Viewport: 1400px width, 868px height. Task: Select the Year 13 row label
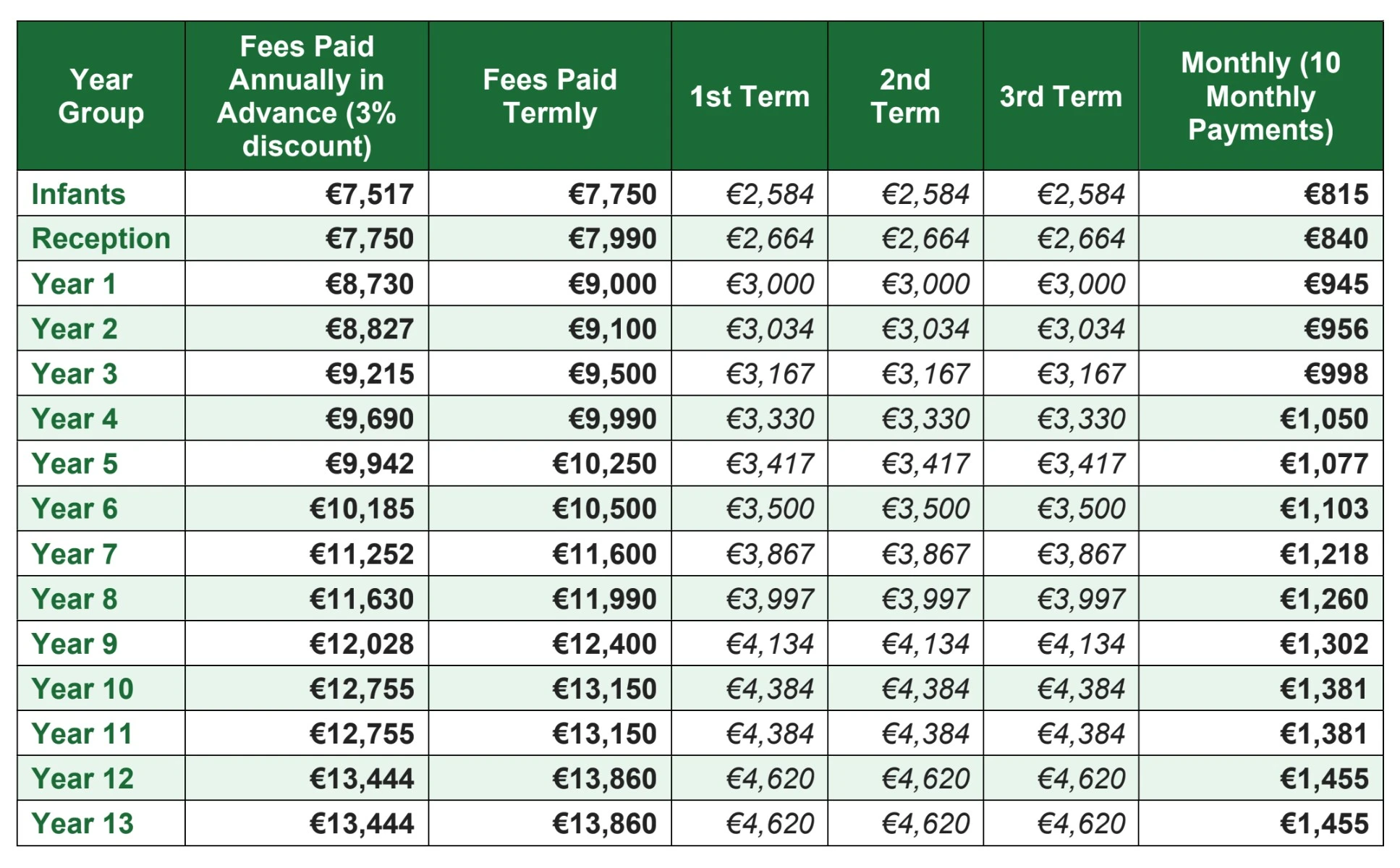82,823
